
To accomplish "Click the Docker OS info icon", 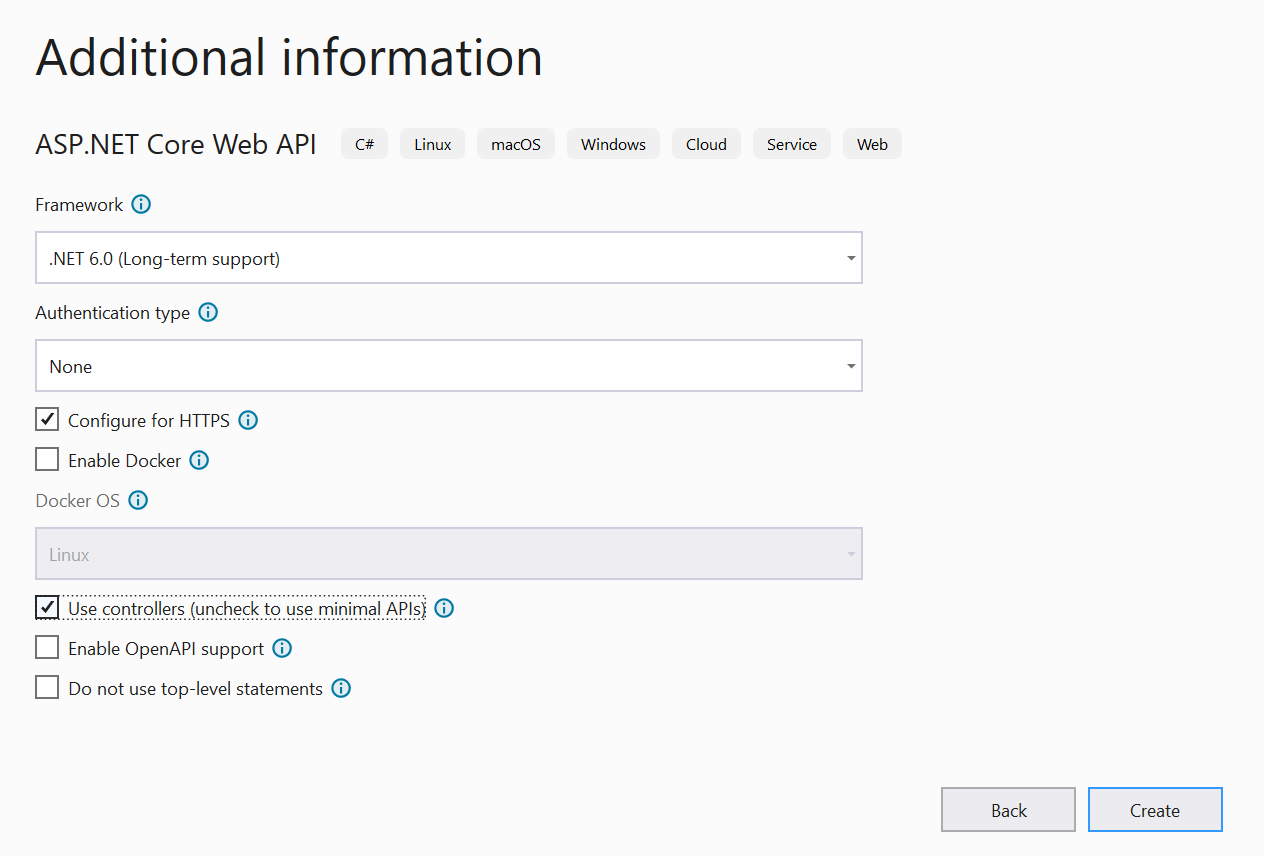I will point(138,501).
